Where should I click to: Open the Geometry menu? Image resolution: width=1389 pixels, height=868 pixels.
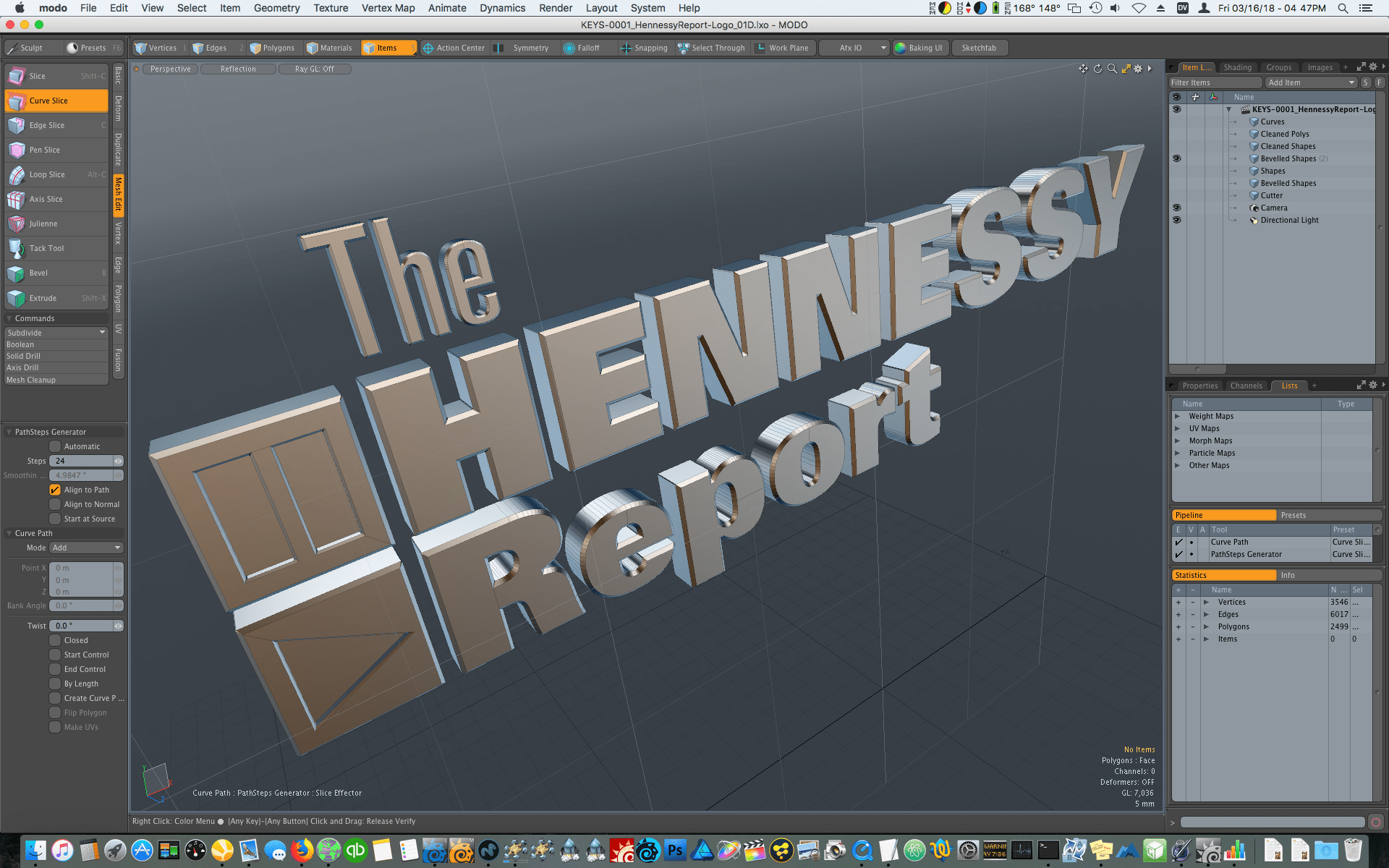[276, 8]
